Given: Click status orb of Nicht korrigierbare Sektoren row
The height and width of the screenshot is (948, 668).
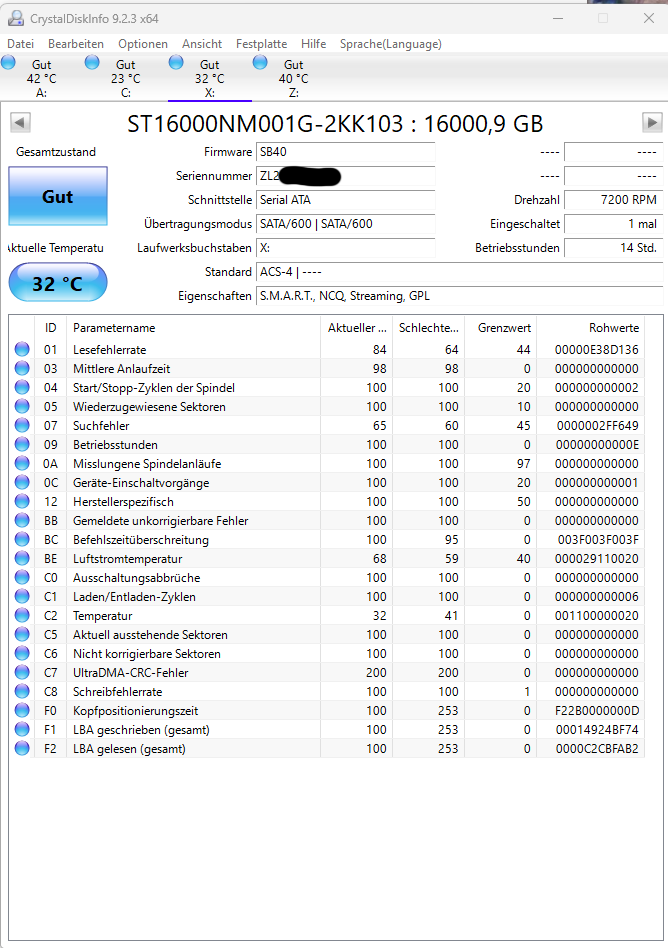Looking at the screenshot, I should point(22,654).
